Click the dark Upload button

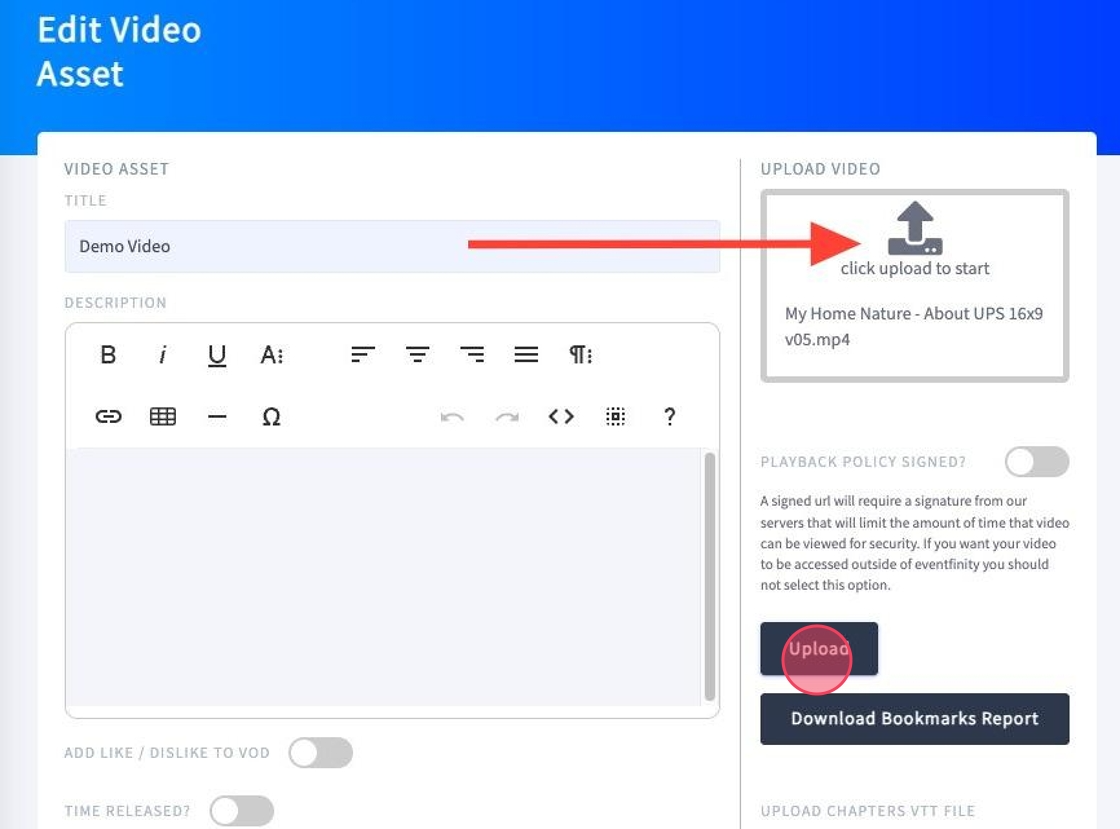819,648
